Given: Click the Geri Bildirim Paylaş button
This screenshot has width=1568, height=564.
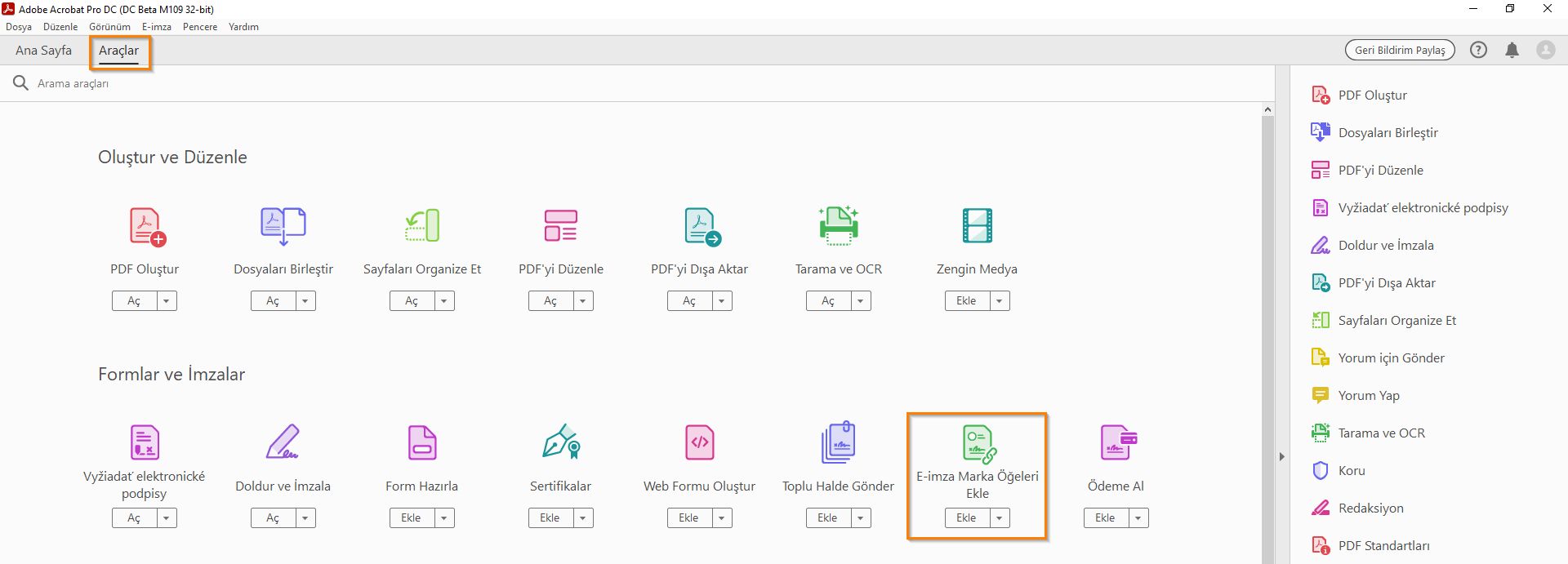Looking at the screenshot, I should coord(1400,50).
